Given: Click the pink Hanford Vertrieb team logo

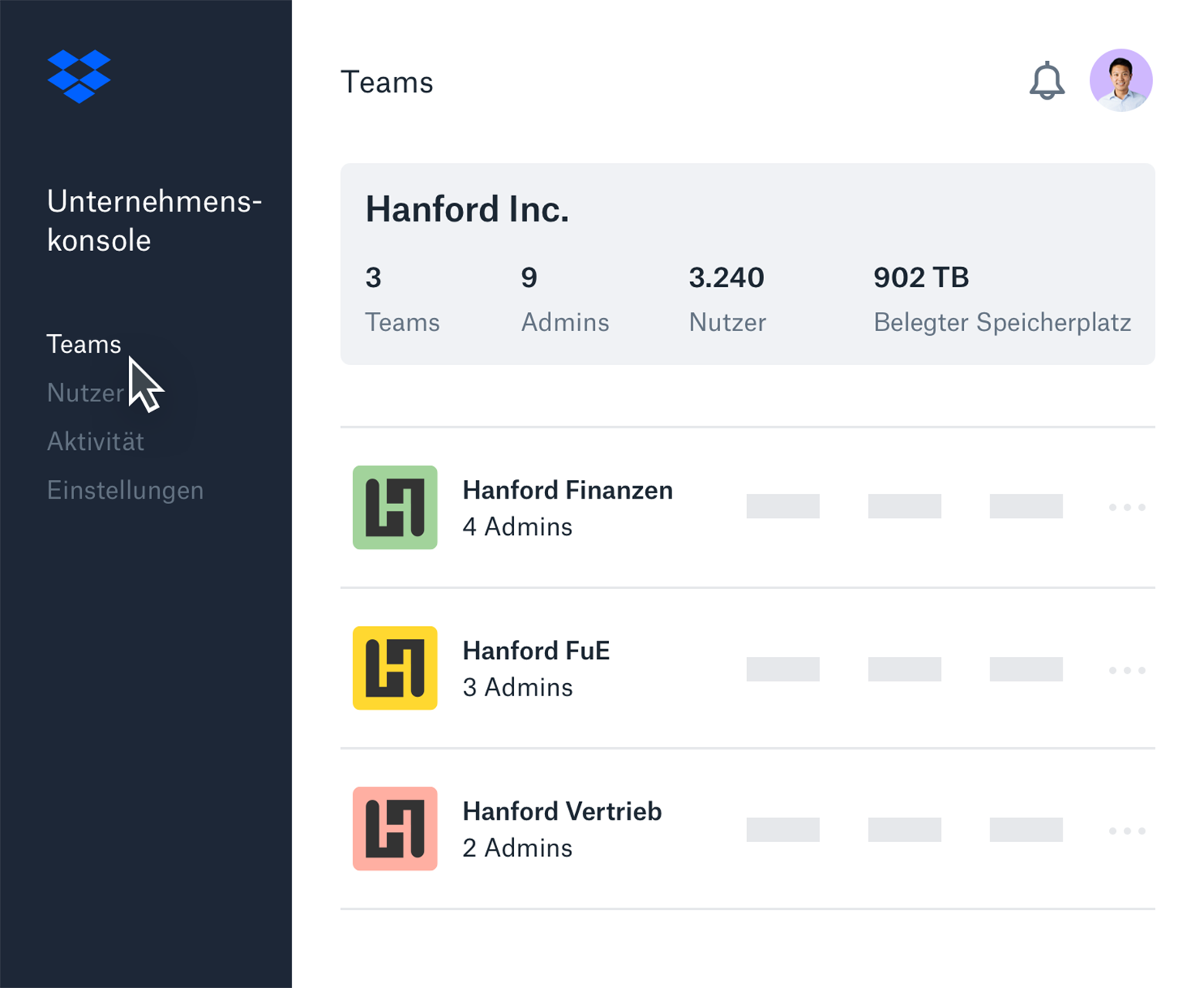Looking at the screenshot, I should 394,828.
